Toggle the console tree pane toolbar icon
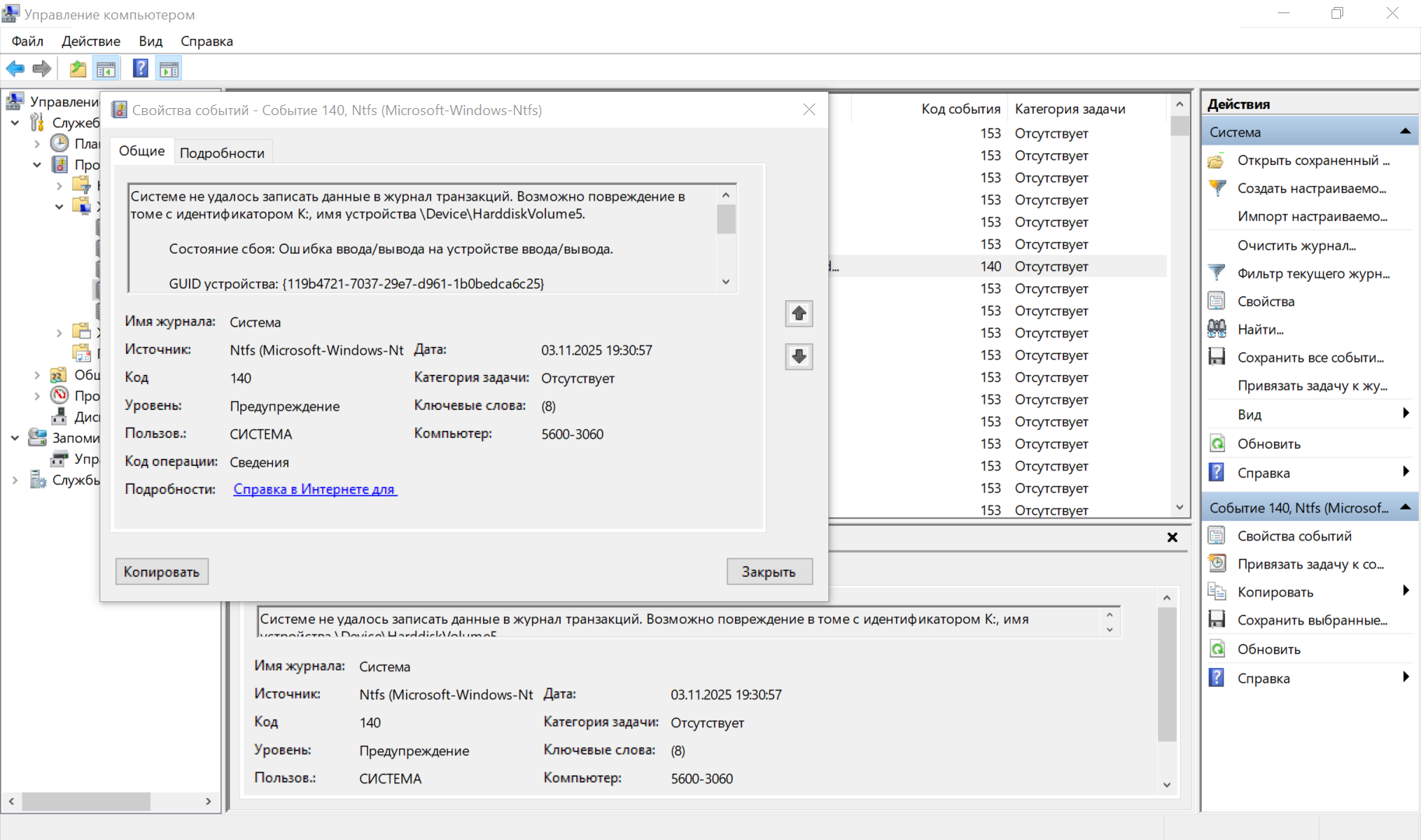Screen dimensions: 1421x840 [x=106, y=69]
